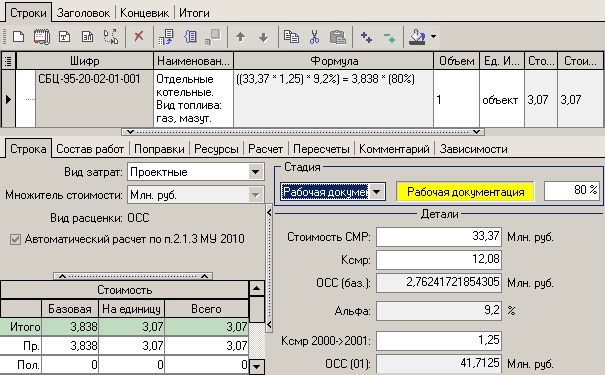The image size is (605, 375).
Task: Click the 'Наименован...' column header
Action: (x=193, y=61)
